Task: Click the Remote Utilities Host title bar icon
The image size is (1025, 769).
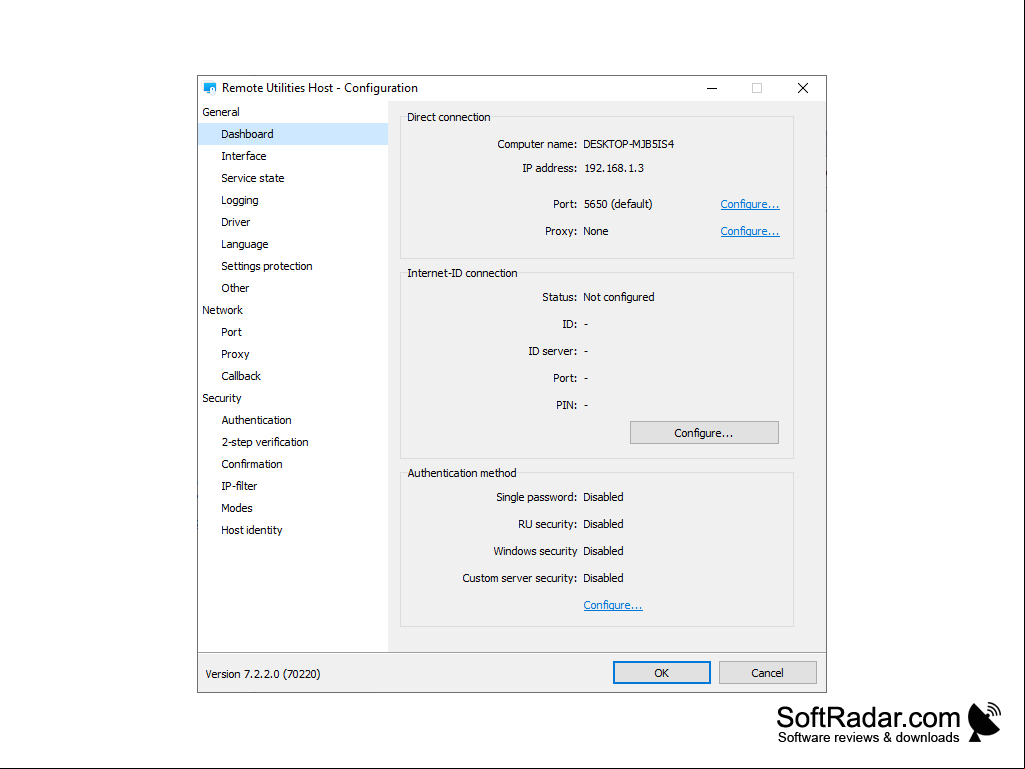Action: 210,88
